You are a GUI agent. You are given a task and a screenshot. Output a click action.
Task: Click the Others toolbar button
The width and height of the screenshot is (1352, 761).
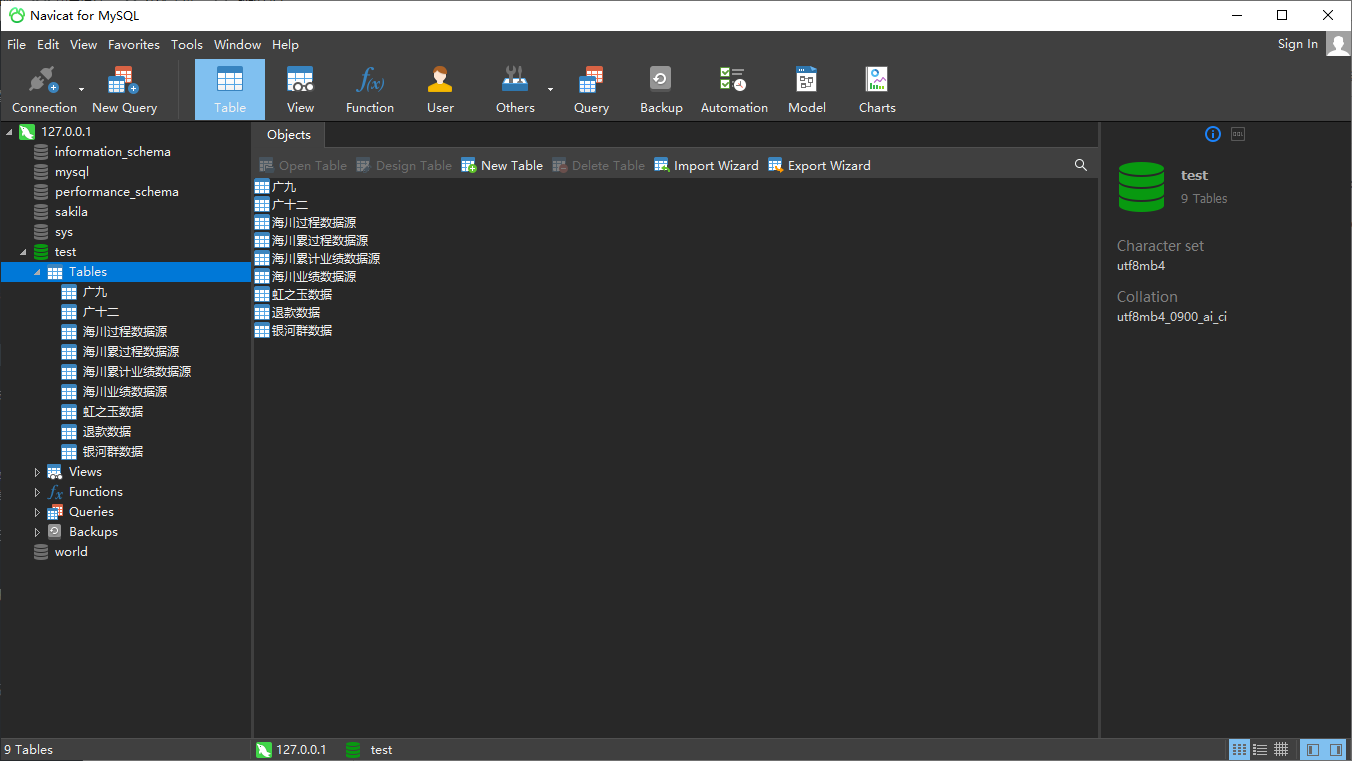point(515,90)
